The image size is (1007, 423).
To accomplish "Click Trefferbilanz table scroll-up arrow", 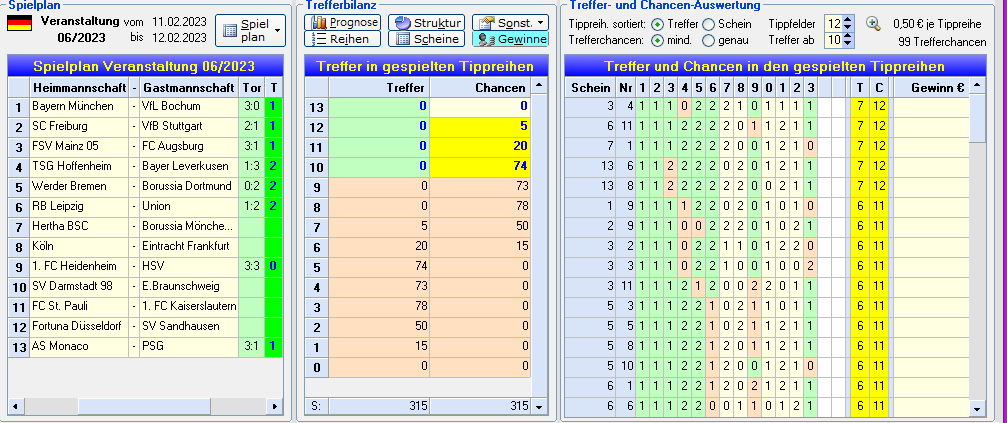I will point(539,85).
